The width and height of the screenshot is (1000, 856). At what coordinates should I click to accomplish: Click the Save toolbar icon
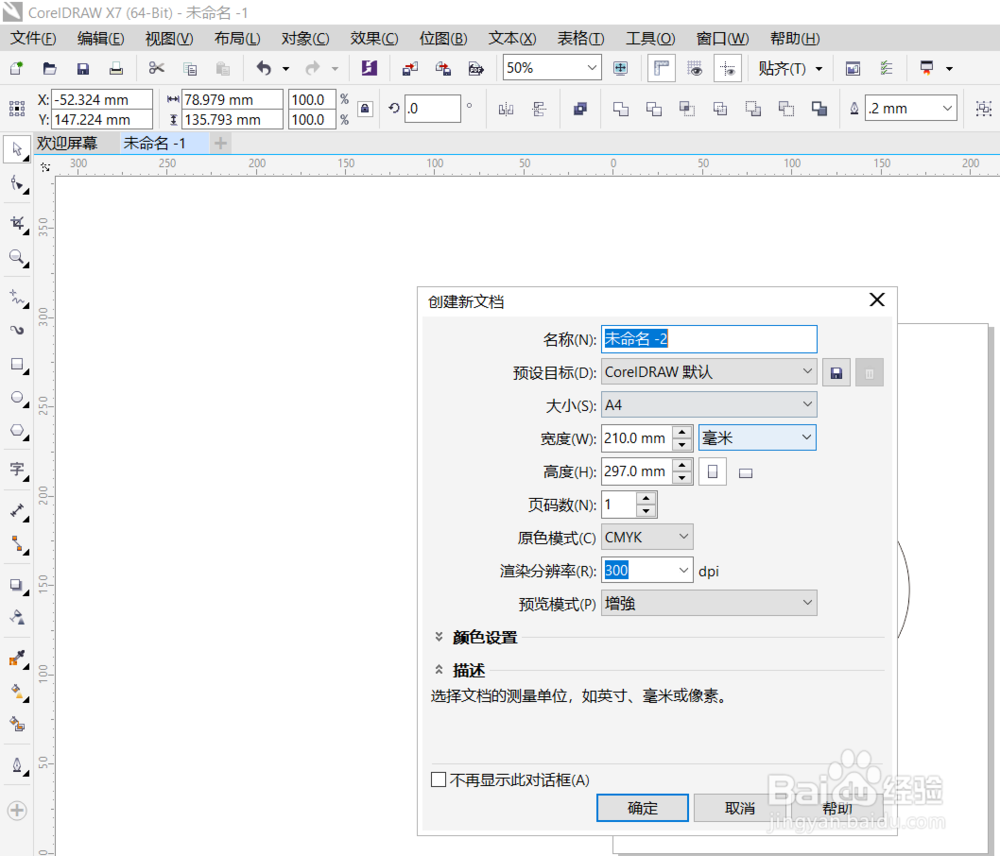(x=83, y=68)
